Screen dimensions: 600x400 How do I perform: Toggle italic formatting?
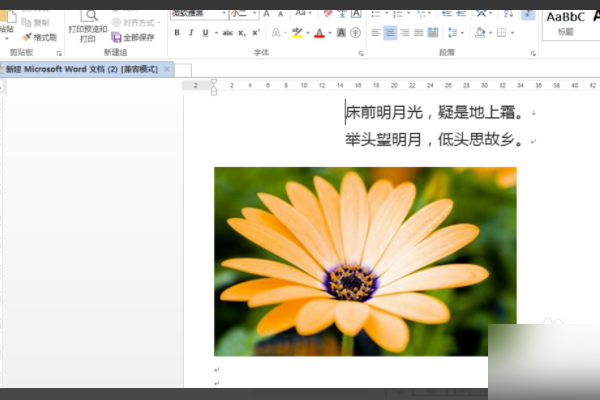click(191, 33)
